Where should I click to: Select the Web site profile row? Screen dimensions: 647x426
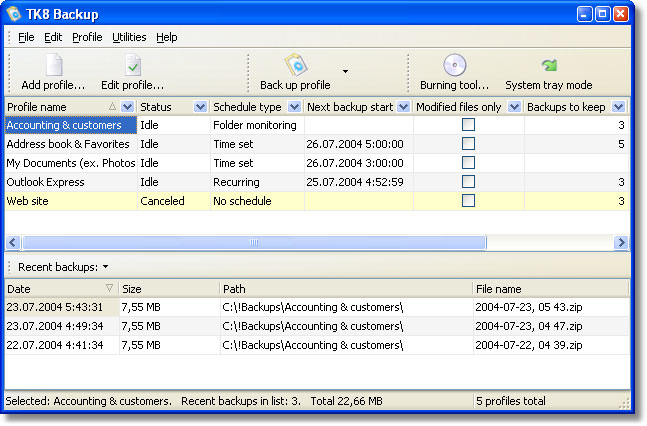click(x=317, y=201)
